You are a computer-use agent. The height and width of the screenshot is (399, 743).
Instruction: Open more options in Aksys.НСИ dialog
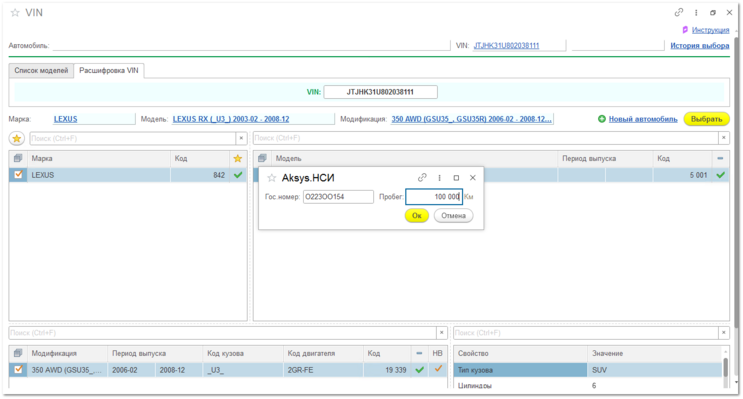pyautogui.click(x=439, y=178)
